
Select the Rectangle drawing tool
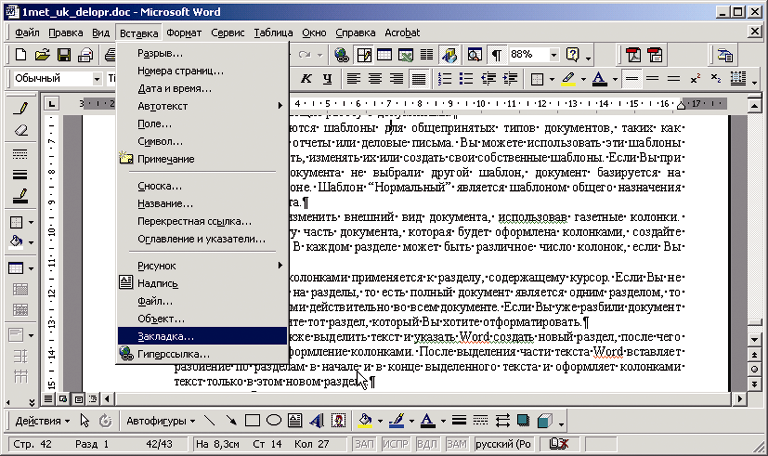click(x=252, y=421)
